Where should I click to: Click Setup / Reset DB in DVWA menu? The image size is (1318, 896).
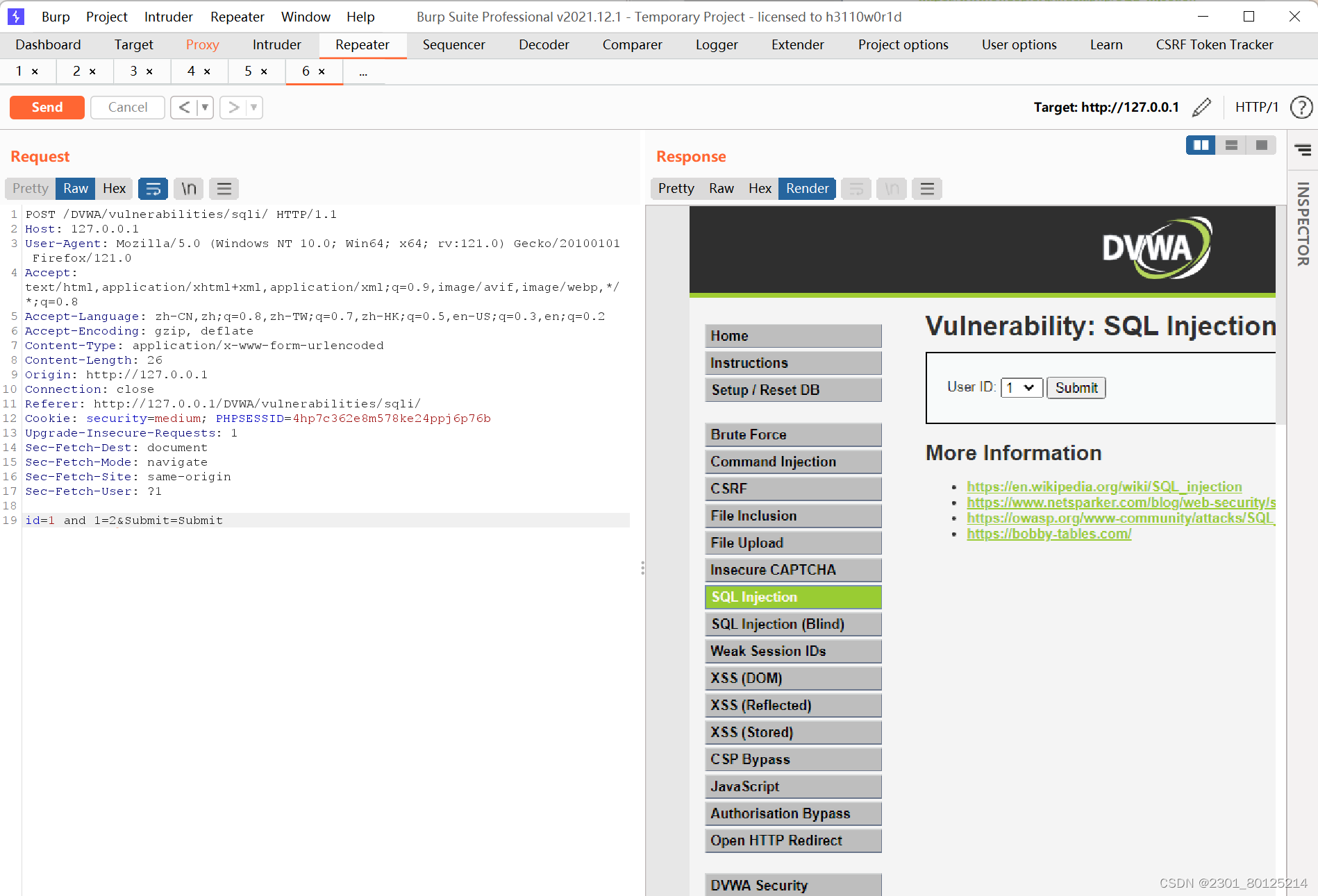click(793, 390)
